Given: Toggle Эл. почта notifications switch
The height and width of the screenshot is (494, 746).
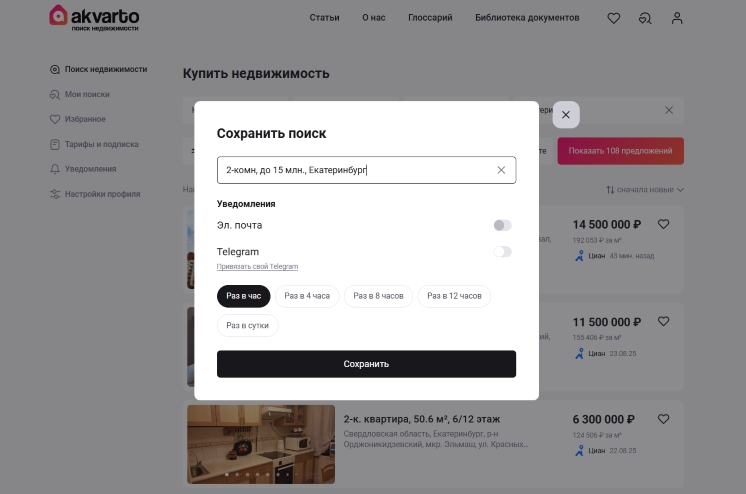Looking at the screenshot, I should pyautogui.click(x=502, y=225).
